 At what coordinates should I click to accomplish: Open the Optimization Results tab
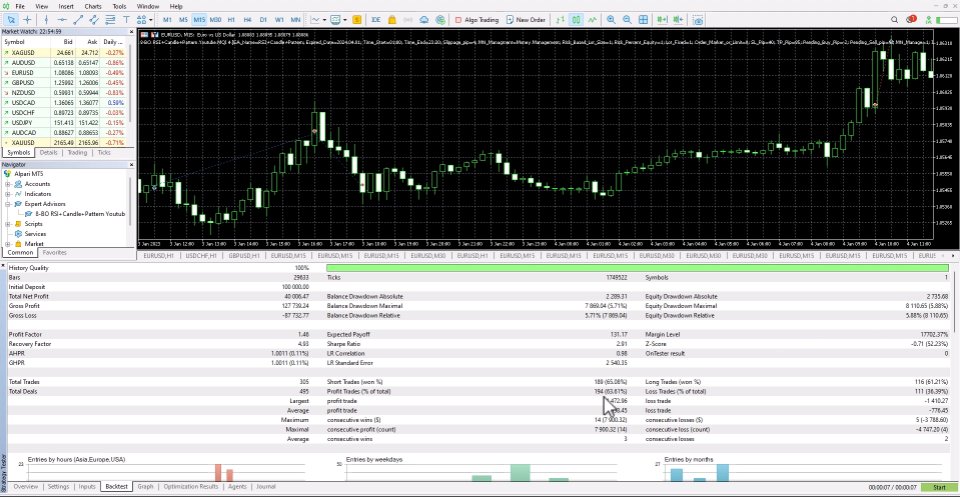pos(190,487)
